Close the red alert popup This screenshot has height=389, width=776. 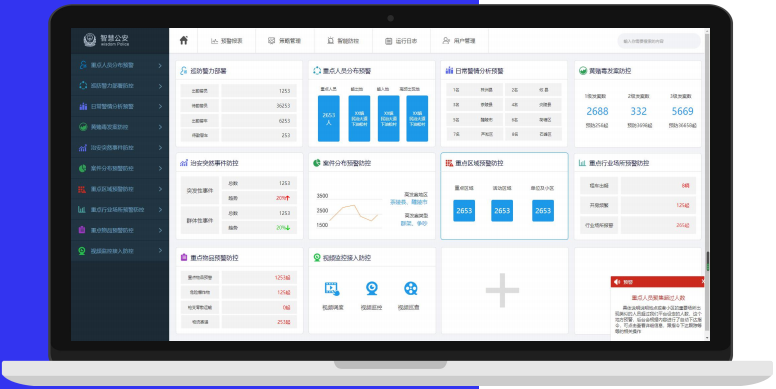(703, 282)
